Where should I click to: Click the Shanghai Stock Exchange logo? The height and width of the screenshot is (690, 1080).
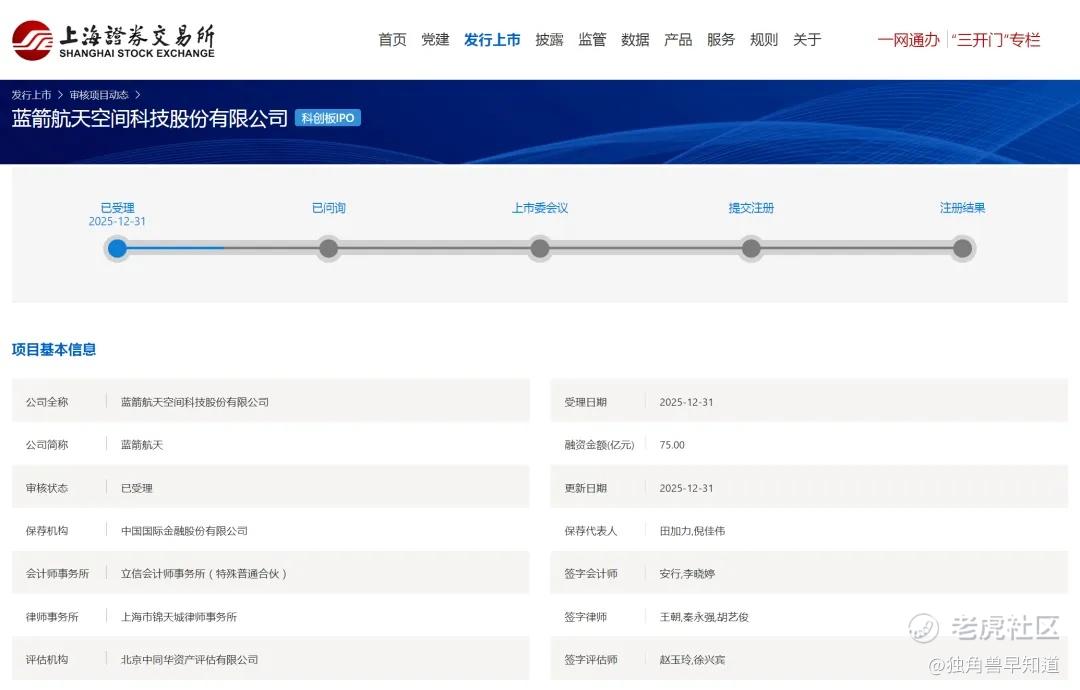tap(113, 40)
